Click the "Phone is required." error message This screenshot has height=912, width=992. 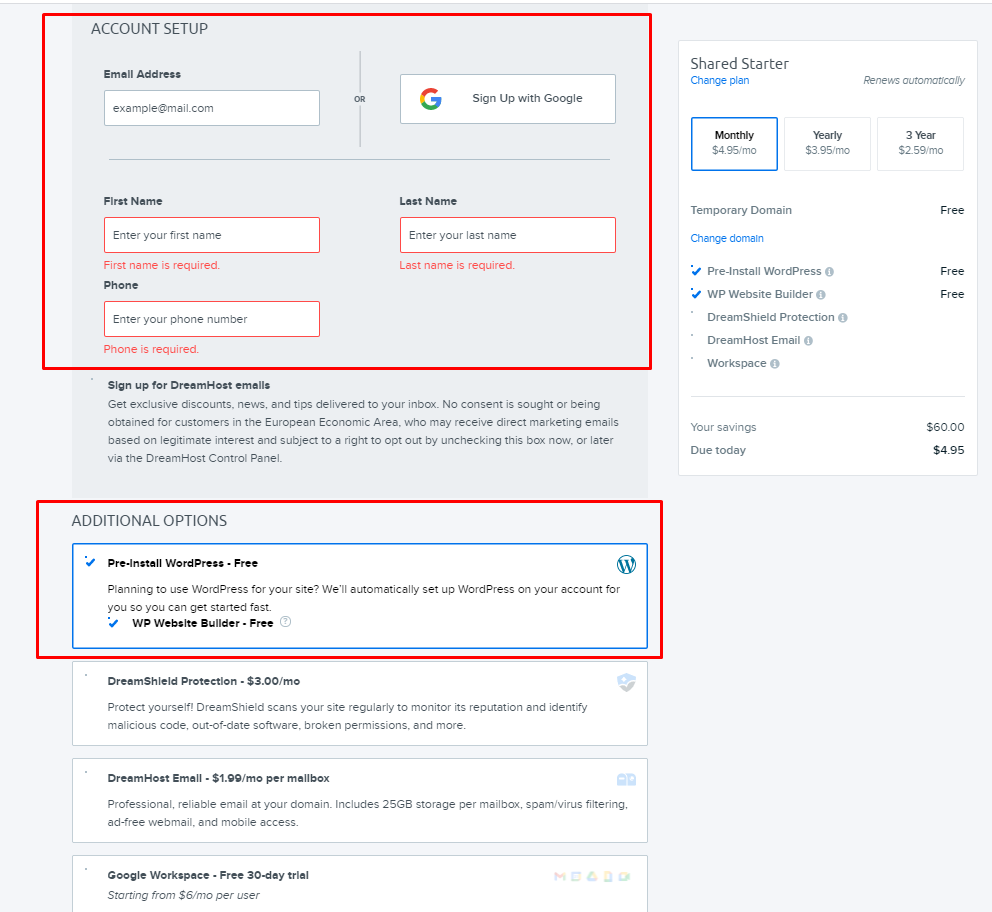pyautogui.click(x=151, y=350)
